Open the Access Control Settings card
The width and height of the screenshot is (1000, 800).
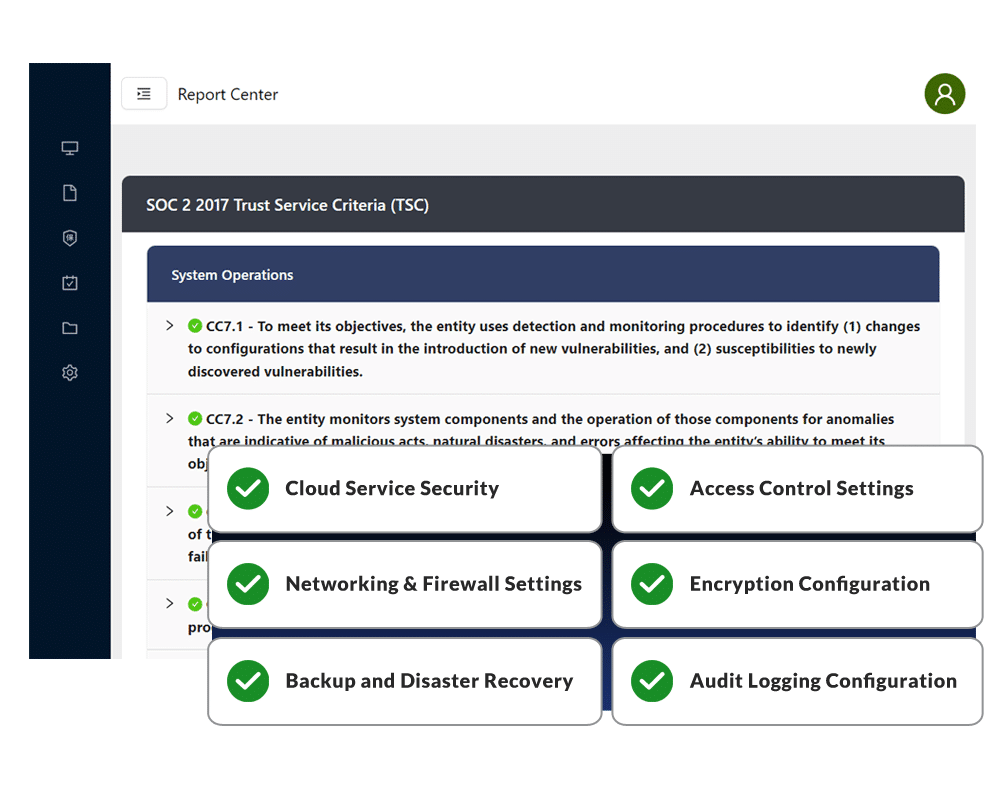click(x=802, y=489)
